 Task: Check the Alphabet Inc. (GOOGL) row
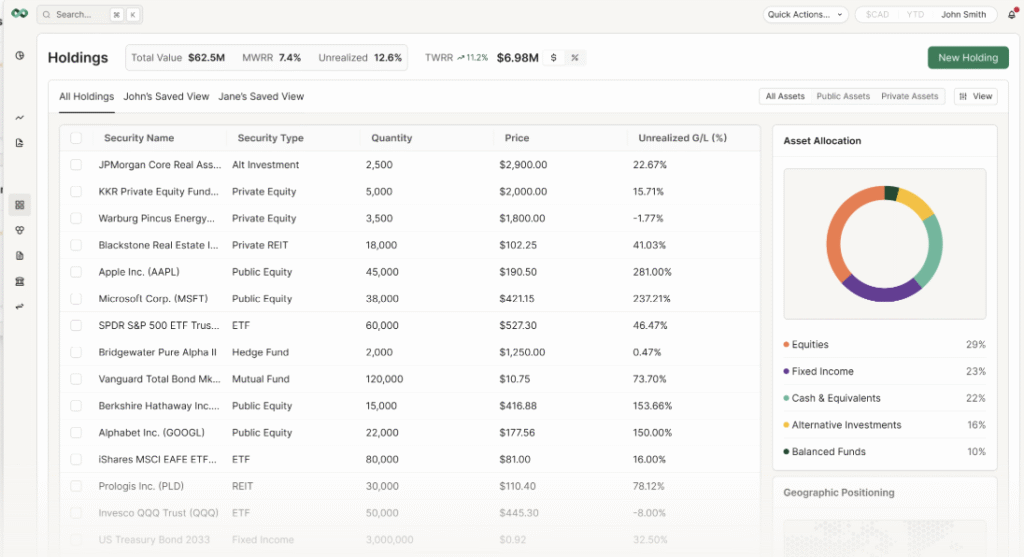click(x=76, y=432)
